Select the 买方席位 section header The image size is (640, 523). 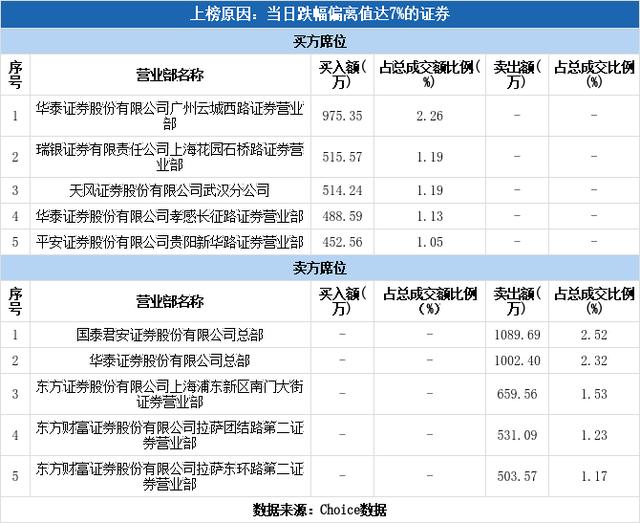[x=320, y=41]
